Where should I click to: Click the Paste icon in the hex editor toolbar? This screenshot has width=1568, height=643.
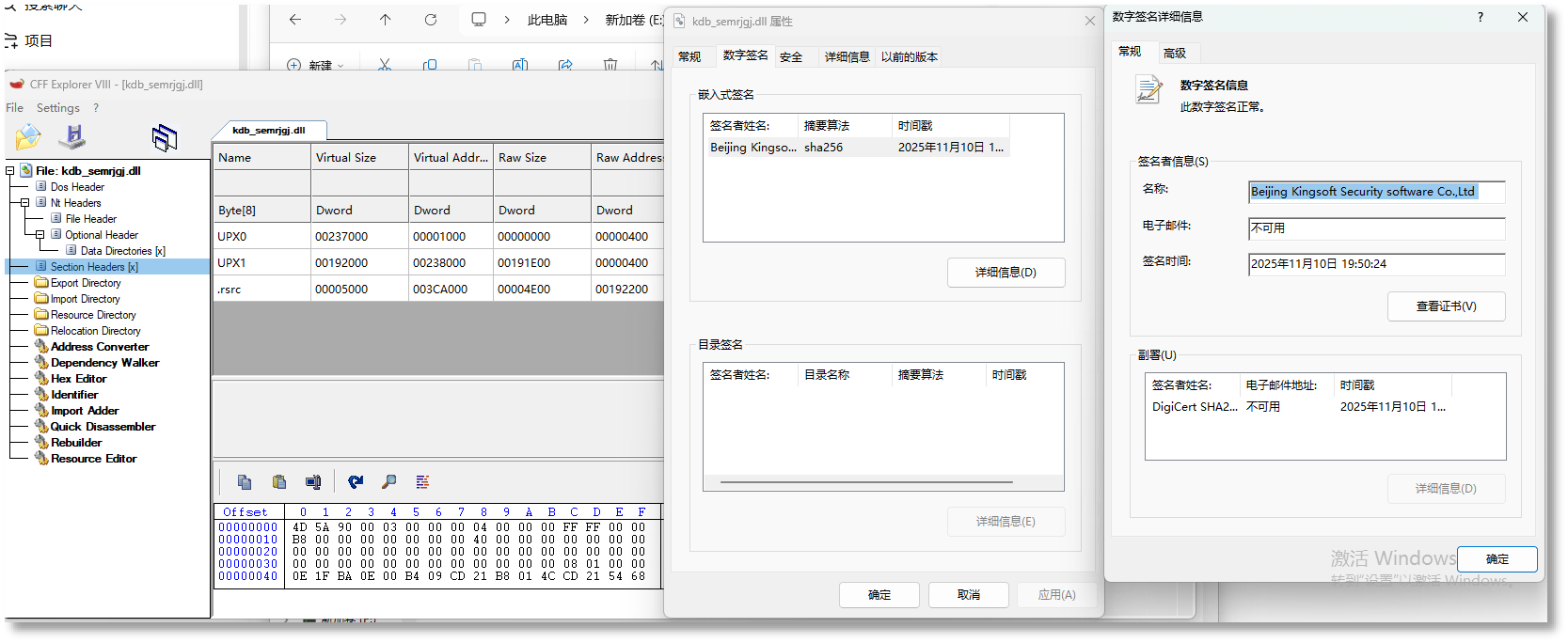279,482
